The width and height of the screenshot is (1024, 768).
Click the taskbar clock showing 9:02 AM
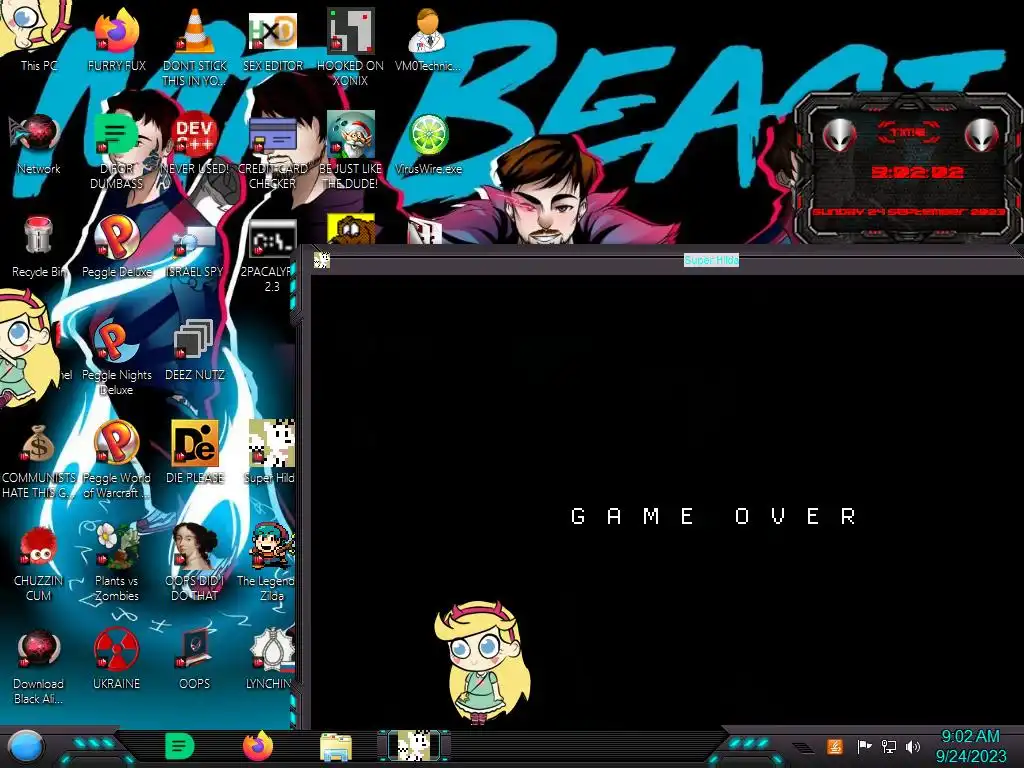970,746
